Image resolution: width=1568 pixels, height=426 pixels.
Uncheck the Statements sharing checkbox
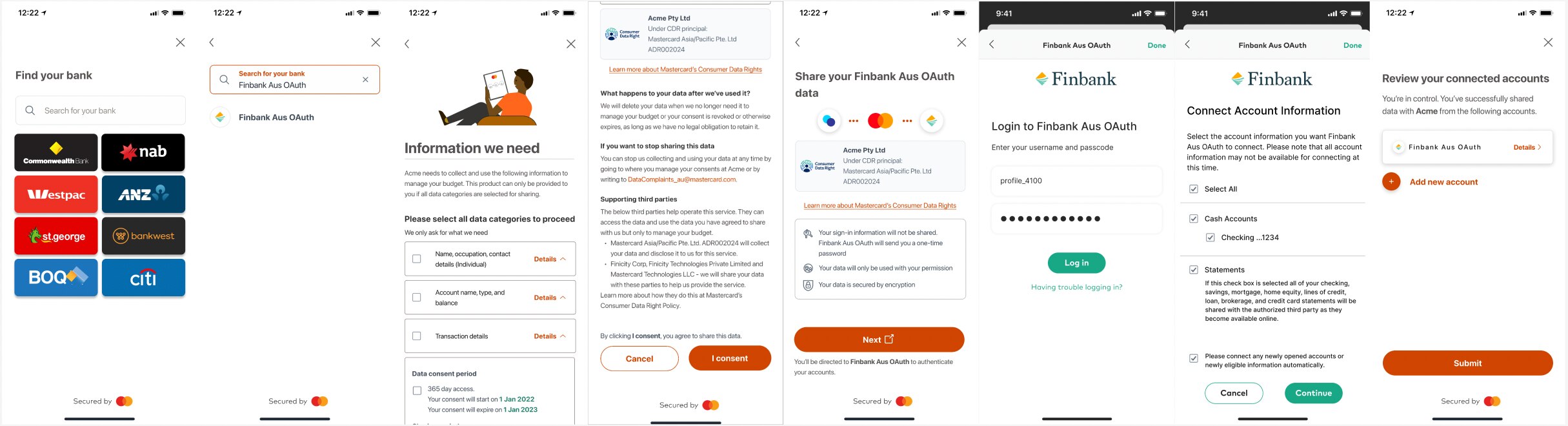tap(1193, 269)
